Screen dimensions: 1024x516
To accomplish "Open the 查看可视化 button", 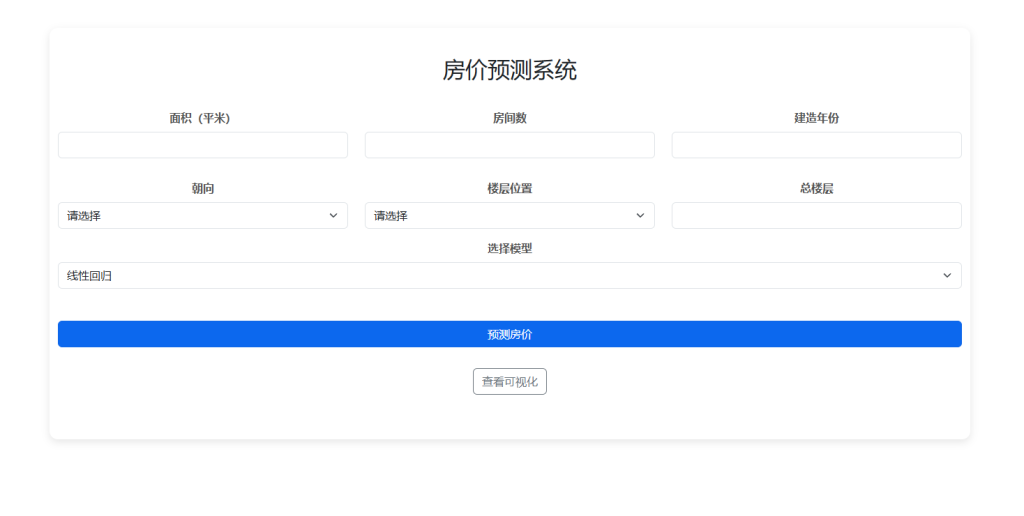I will [x=510, y=382].
